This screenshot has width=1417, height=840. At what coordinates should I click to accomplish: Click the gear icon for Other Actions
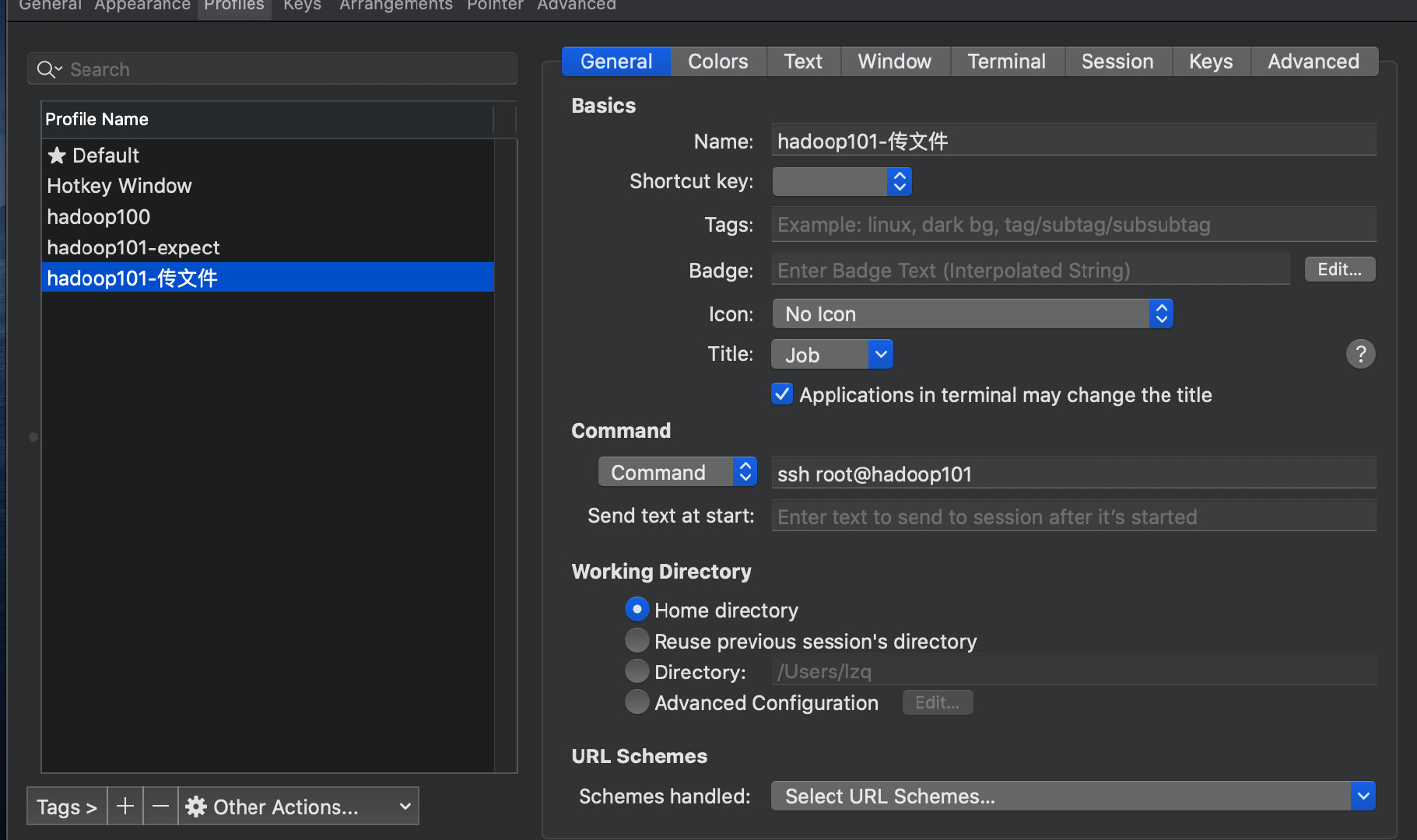196,807
